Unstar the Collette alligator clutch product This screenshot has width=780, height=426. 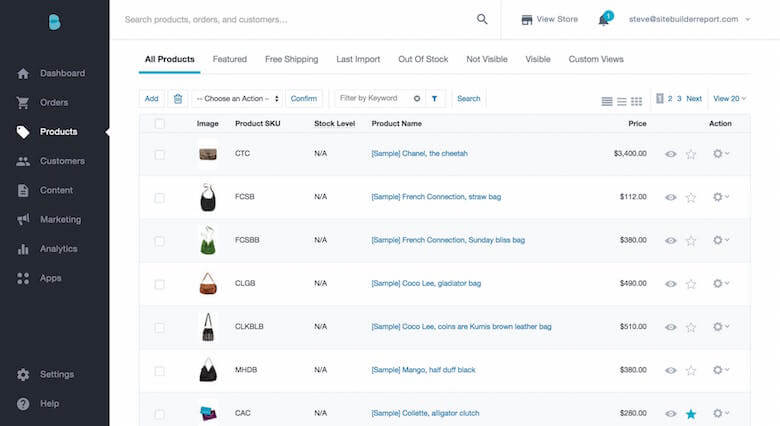[x=691, y=413]
